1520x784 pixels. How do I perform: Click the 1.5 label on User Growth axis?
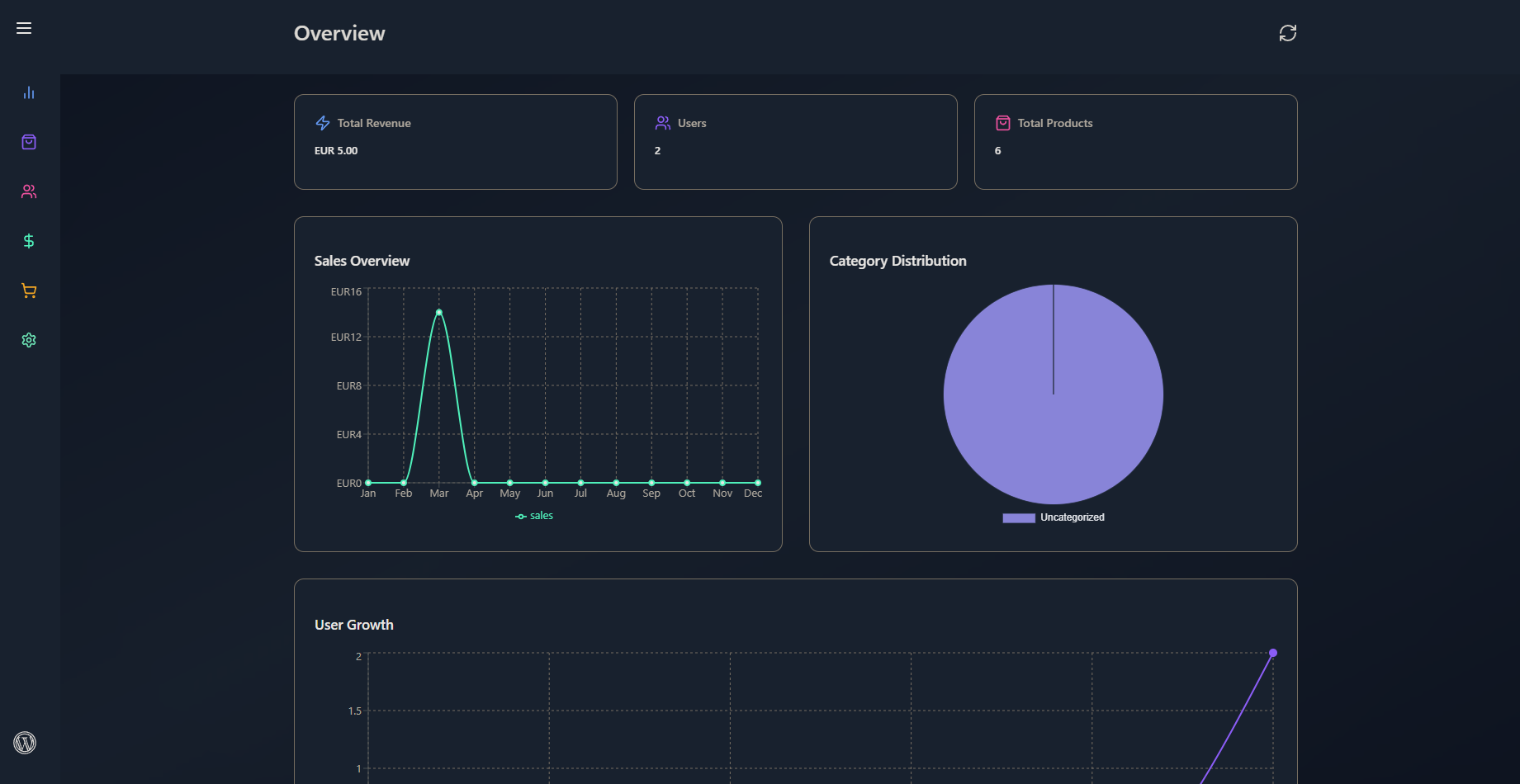(x=355, y=711)
